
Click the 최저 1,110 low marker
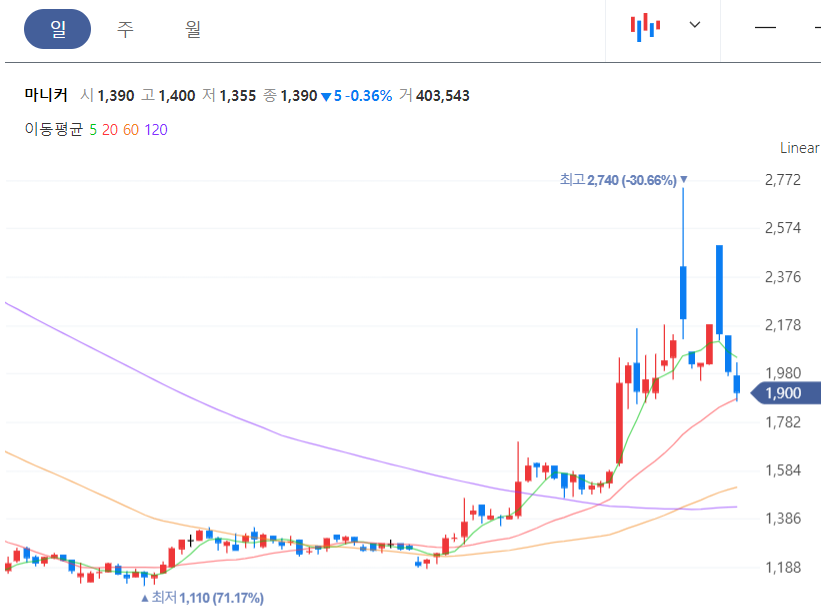[203, 598]
